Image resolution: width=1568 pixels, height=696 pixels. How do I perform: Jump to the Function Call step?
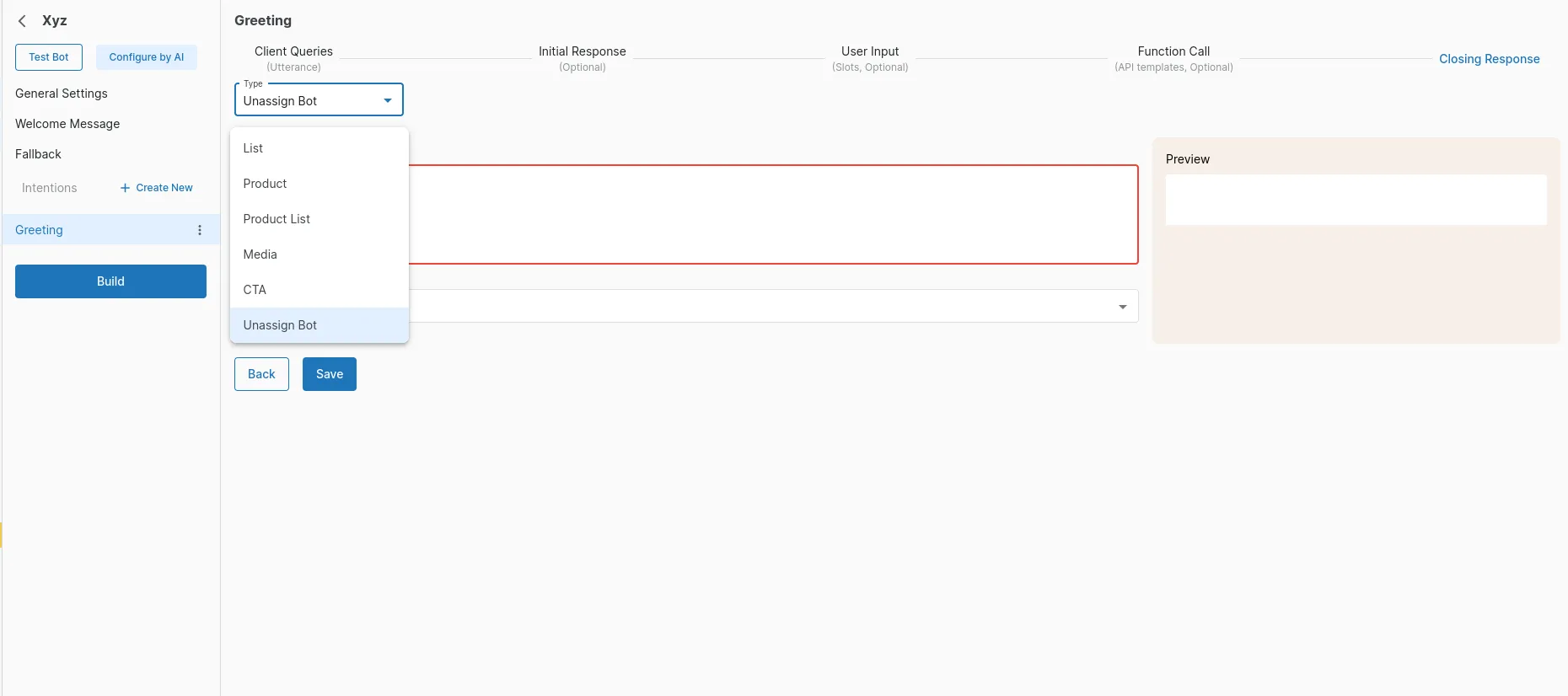point(1173,58)
